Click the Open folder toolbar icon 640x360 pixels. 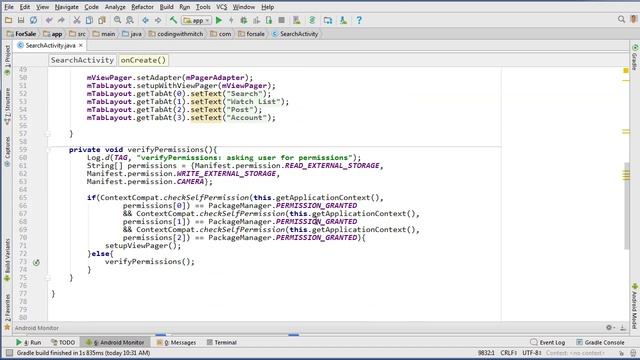[8, 20]
